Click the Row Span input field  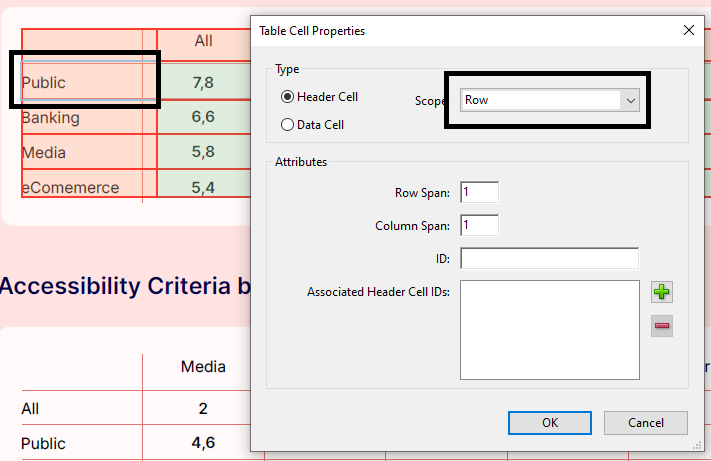tap(479, 192)
